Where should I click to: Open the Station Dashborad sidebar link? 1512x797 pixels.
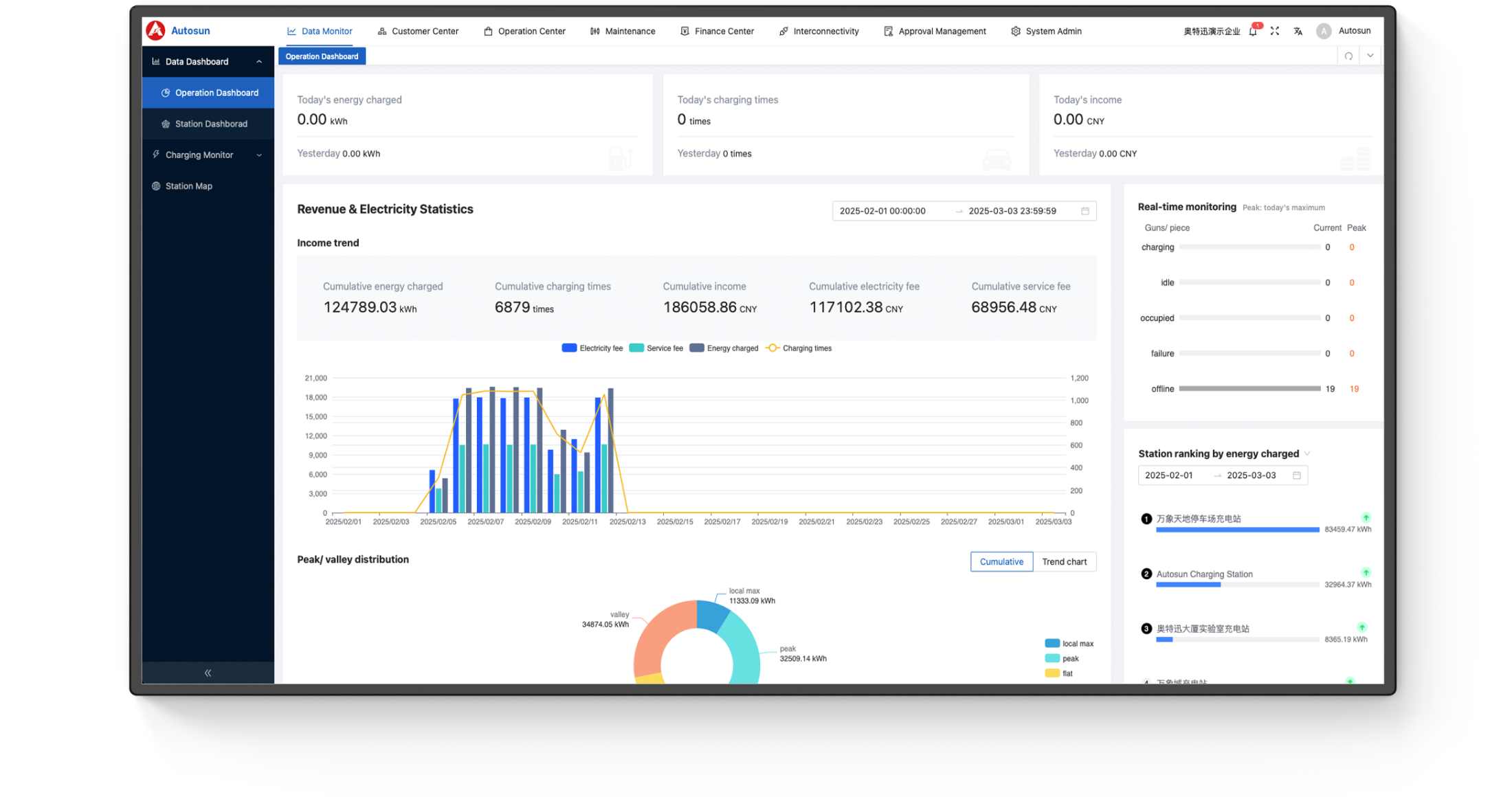click(210, 124)
